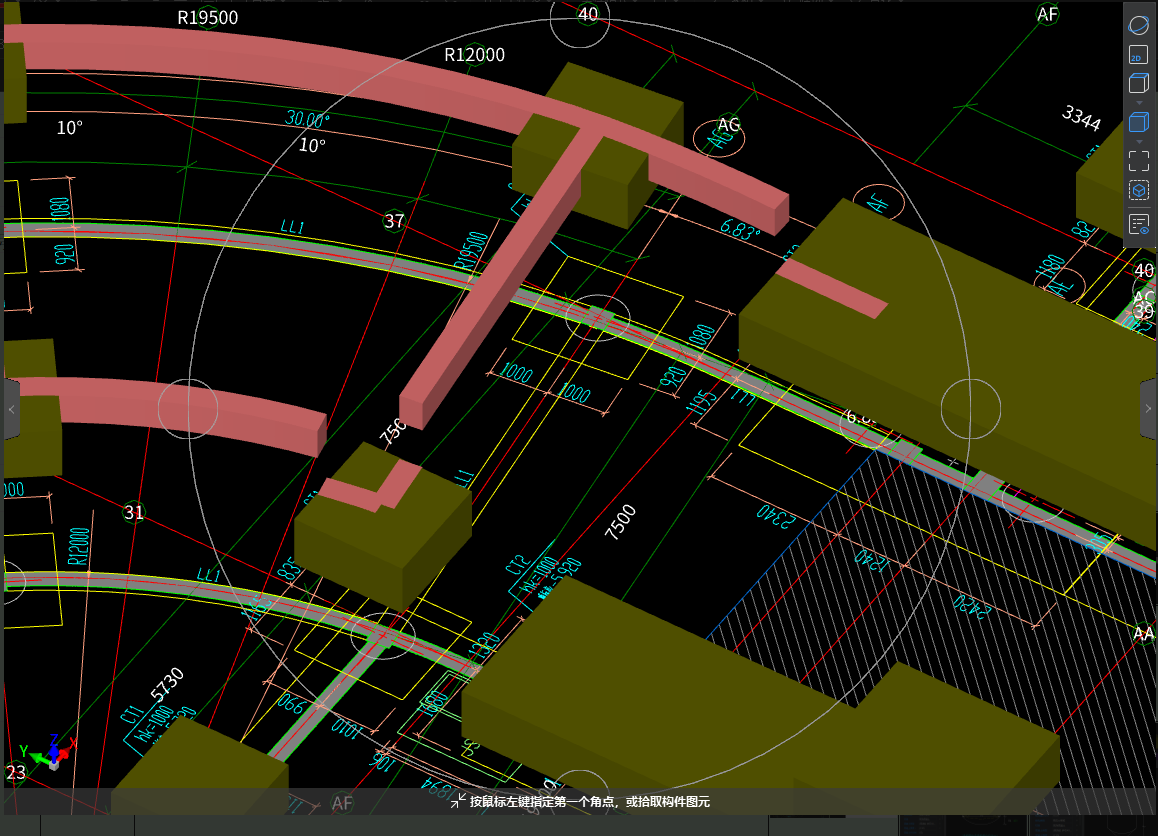This screenshot has height=836, width=1158.
Task: Click the axis bubble labeled 31
Action: point(134,512)
